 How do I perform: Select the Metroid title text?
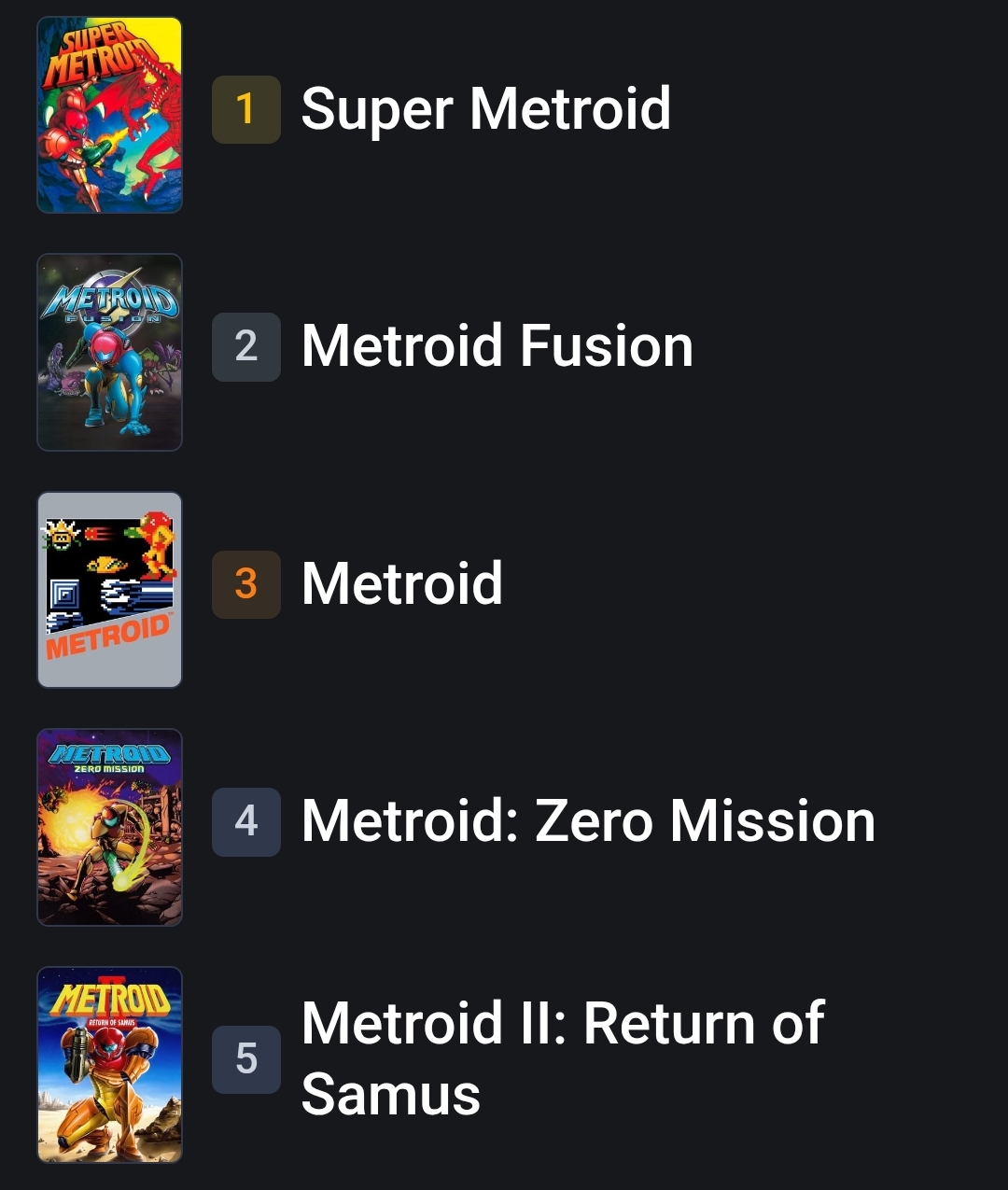pyautogui.click(x=402, y=584)
